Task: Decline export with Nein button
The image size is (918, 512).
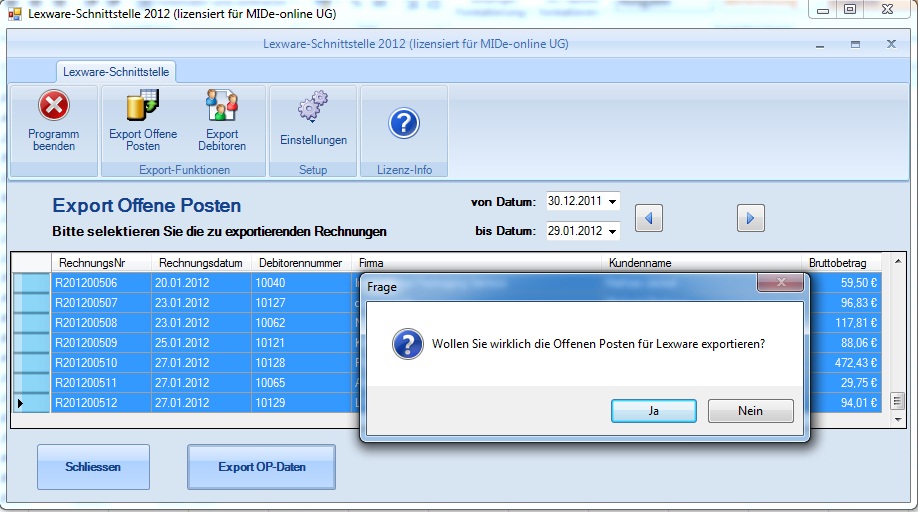Action: tap(751, 411)
